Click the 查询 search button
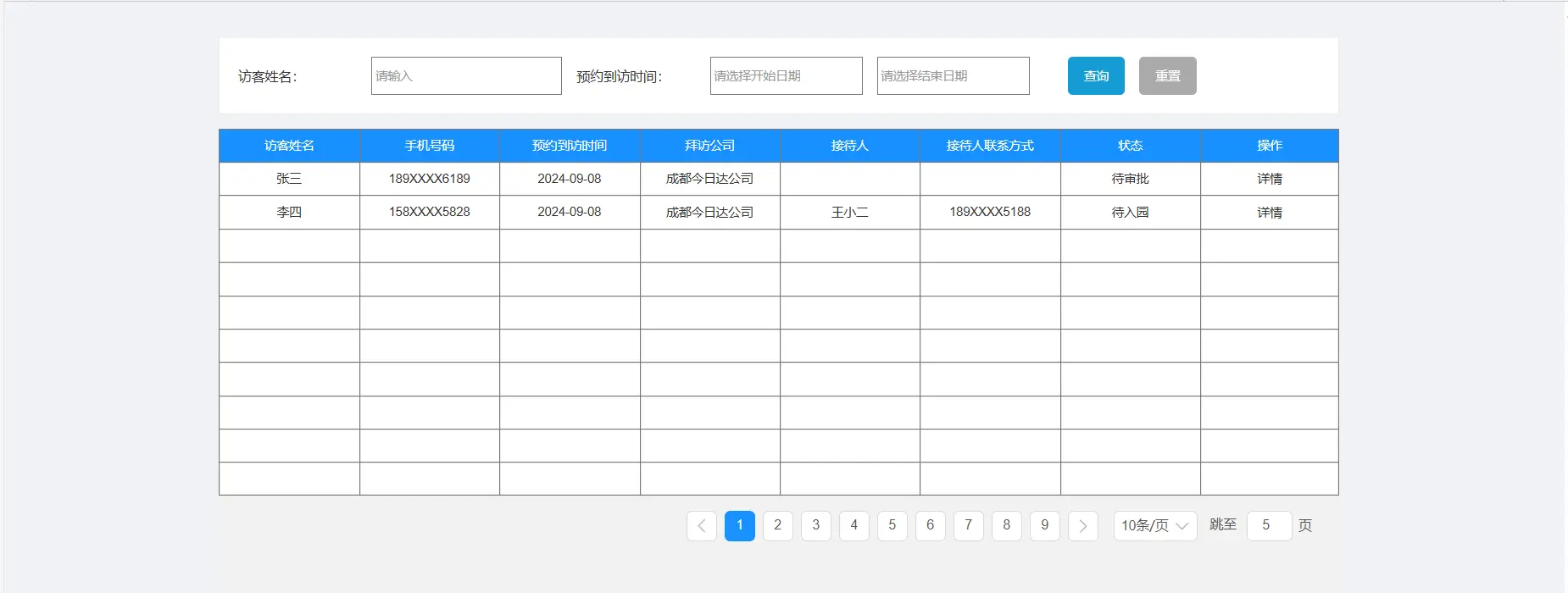This screenshot has height=593, width=1568. (1095, 76)
